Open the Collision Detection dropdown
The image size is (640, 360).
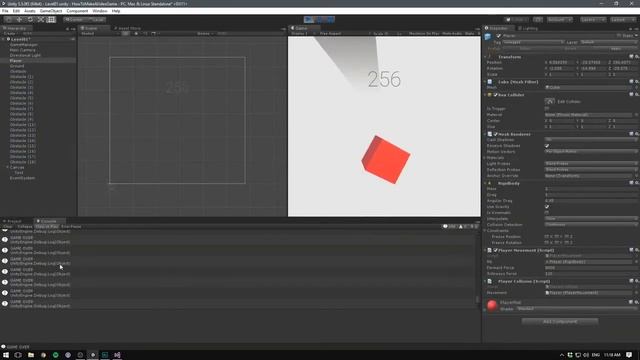pos(591,224)
